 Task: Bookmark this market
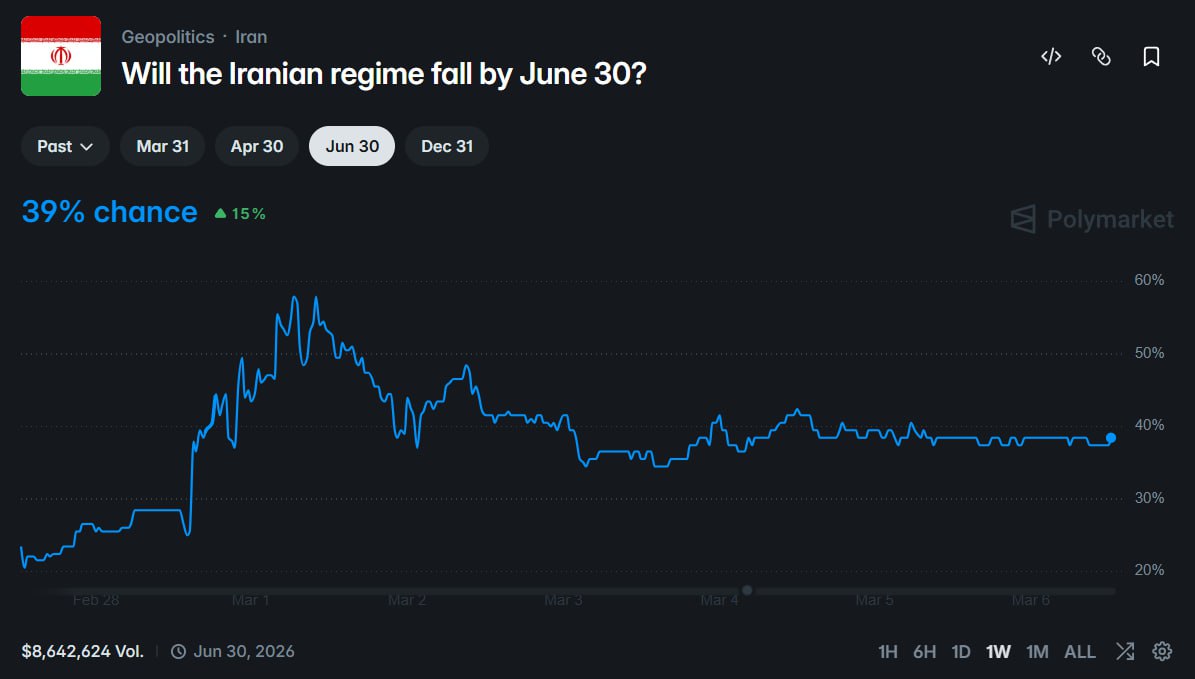pos(1151,57)
